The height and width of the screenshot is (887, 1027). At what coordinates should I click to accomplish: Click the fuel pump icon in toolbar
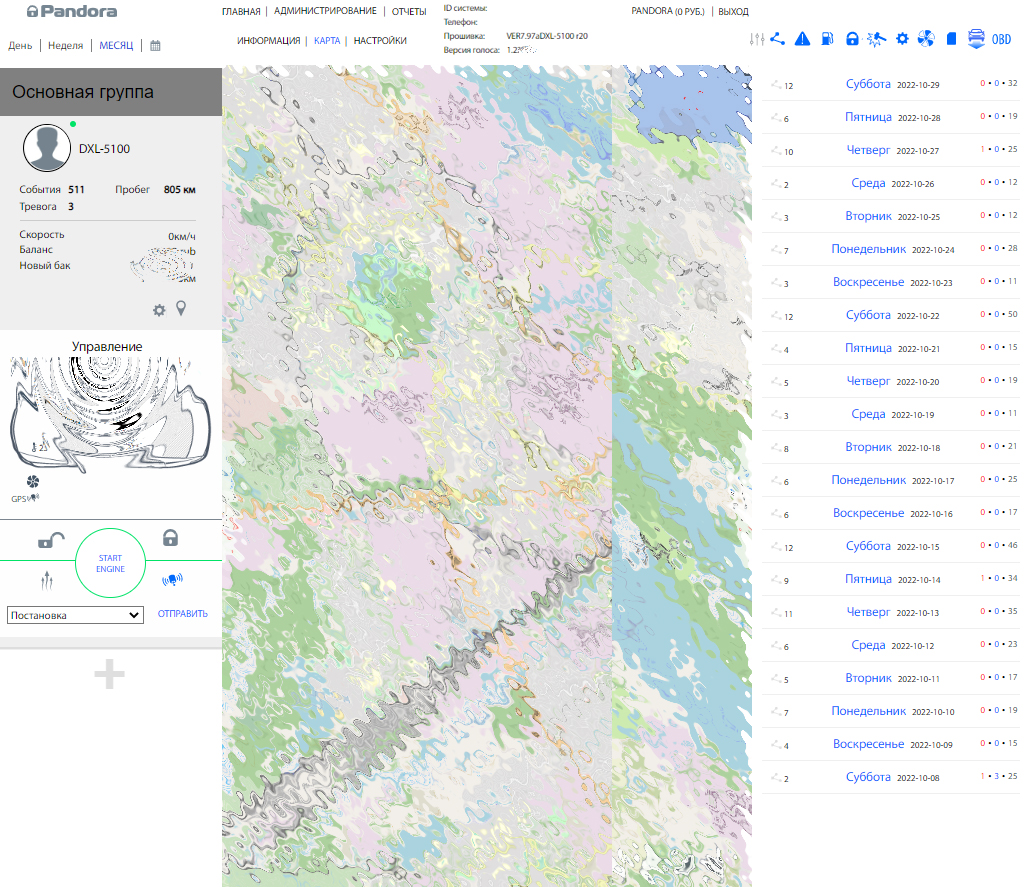click(827, 39)
